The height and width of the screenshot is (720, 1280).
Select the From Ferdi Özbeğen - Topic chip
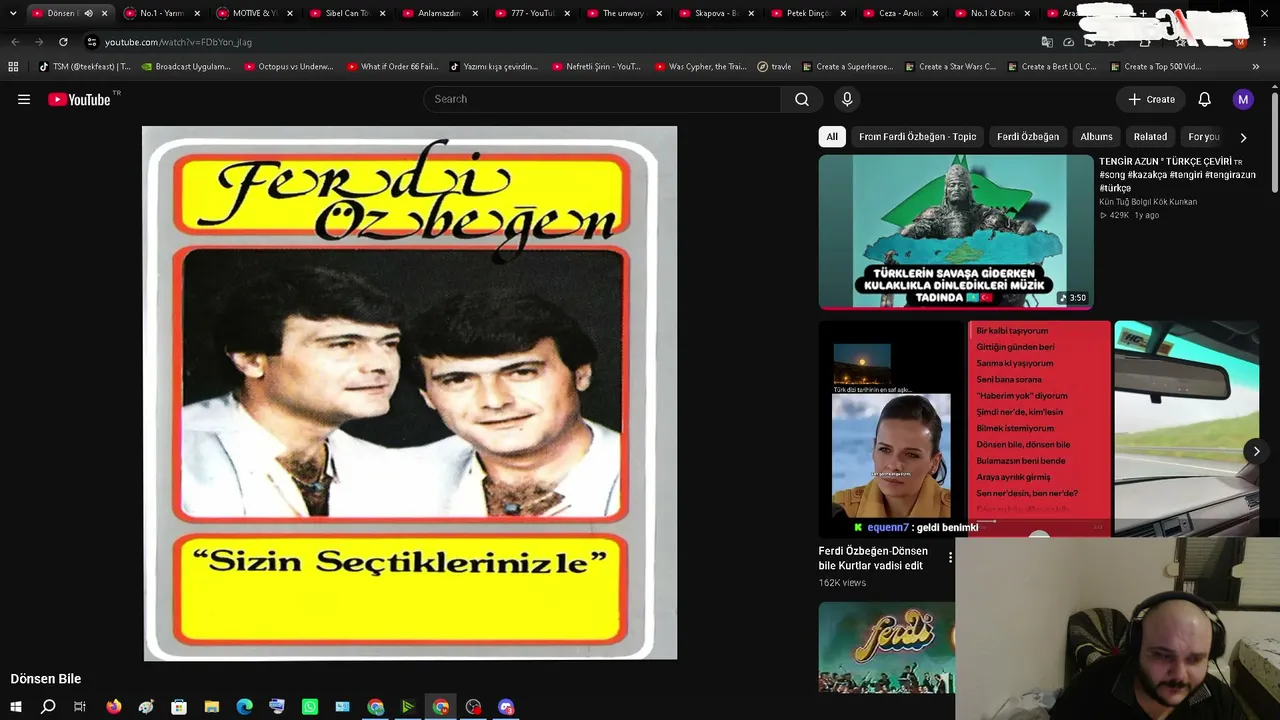pyautogui.click(x=917, y=137)
